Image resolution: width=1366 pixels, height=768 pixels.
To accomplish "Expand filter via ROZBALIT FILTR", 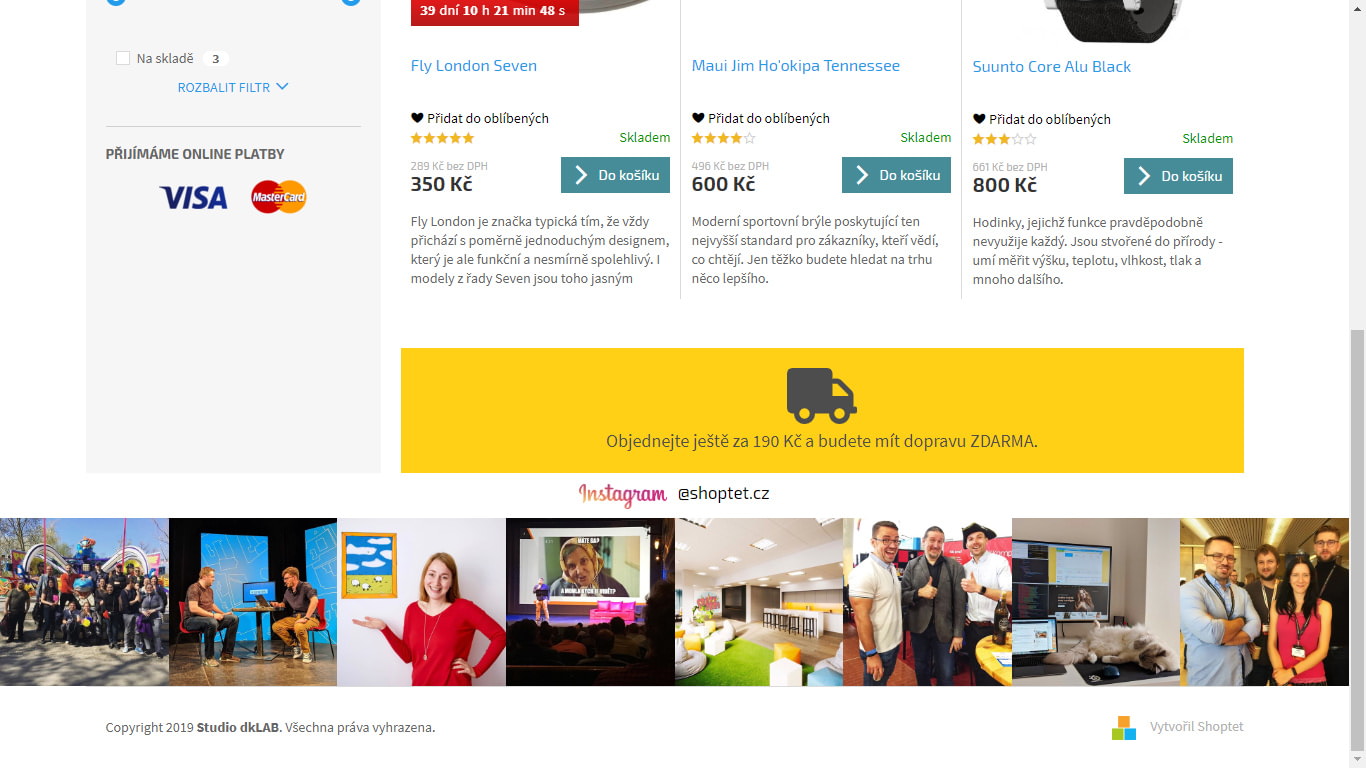I will coord(233,87).
